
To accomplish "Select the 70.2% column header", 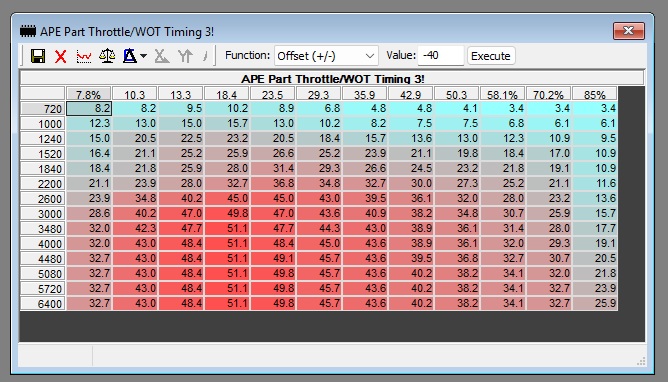I will (x=549, y=94).
